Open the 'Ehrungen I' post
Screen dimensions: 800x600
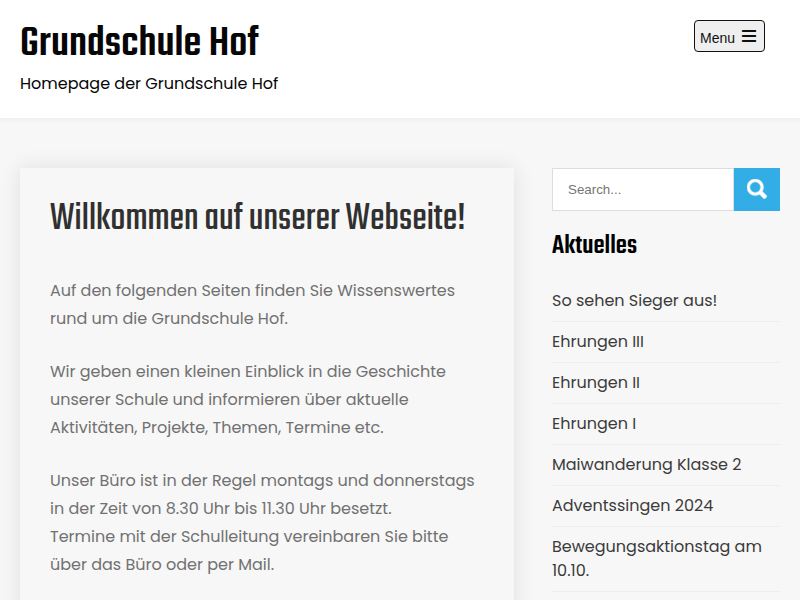[x=594, y=423]
